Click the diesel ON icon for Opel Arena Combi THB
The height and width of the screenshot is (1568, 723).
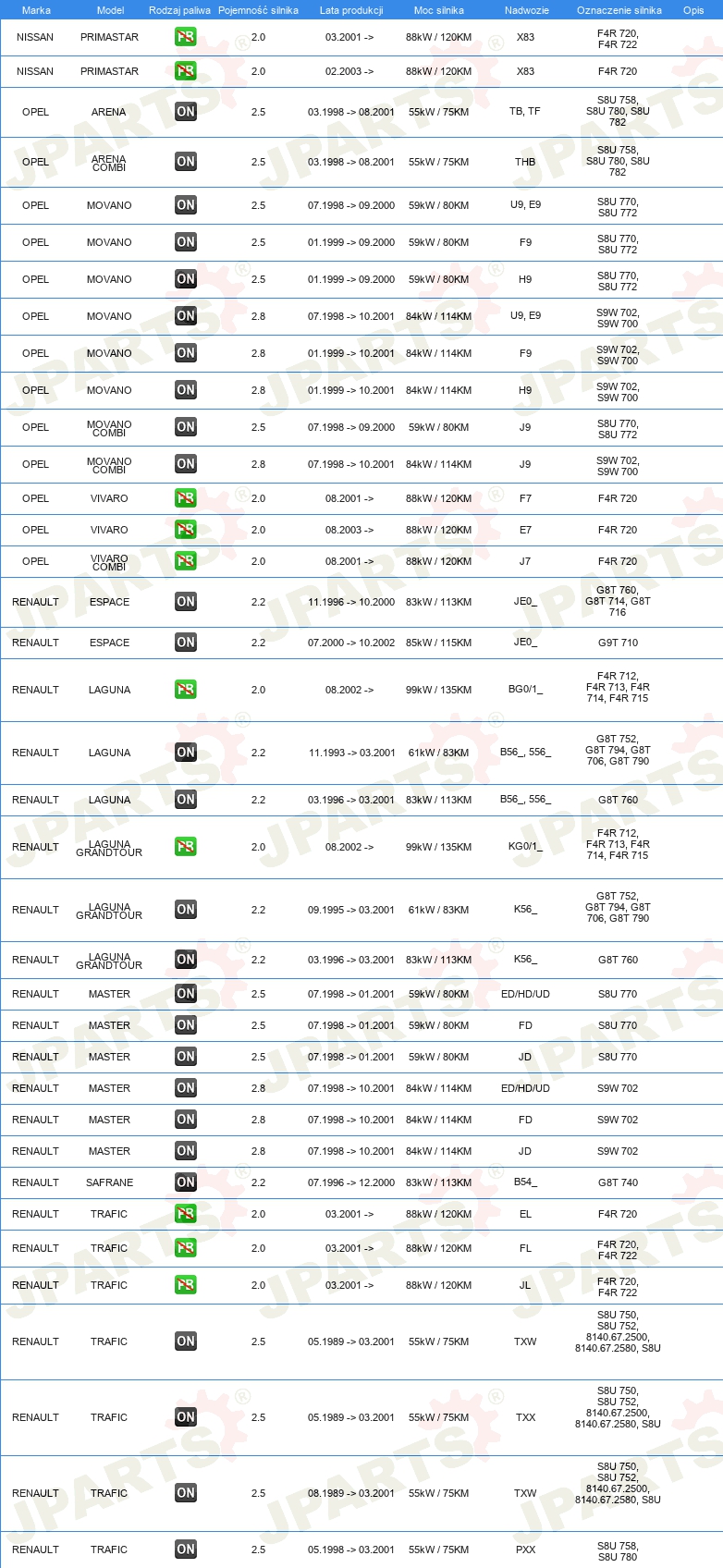click(186, 162)
